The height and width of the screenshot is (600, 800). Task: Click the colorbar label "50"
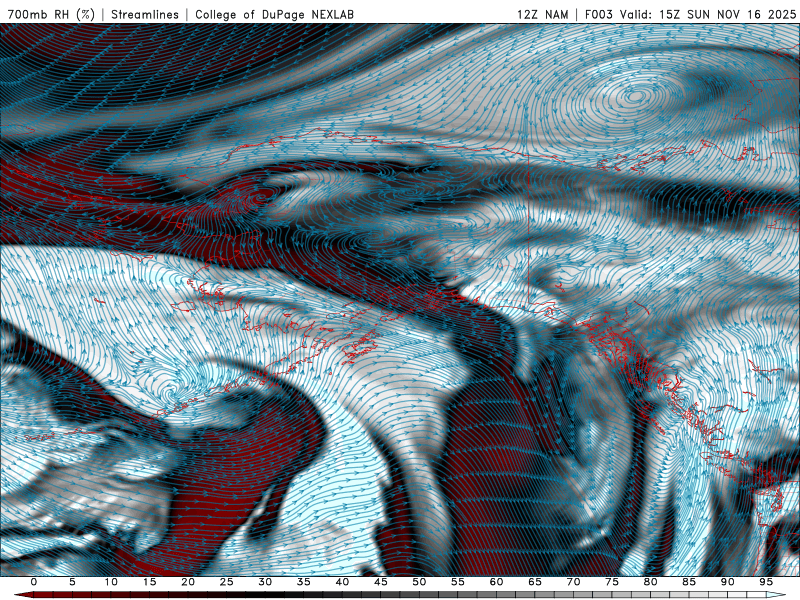pos(419,582)
